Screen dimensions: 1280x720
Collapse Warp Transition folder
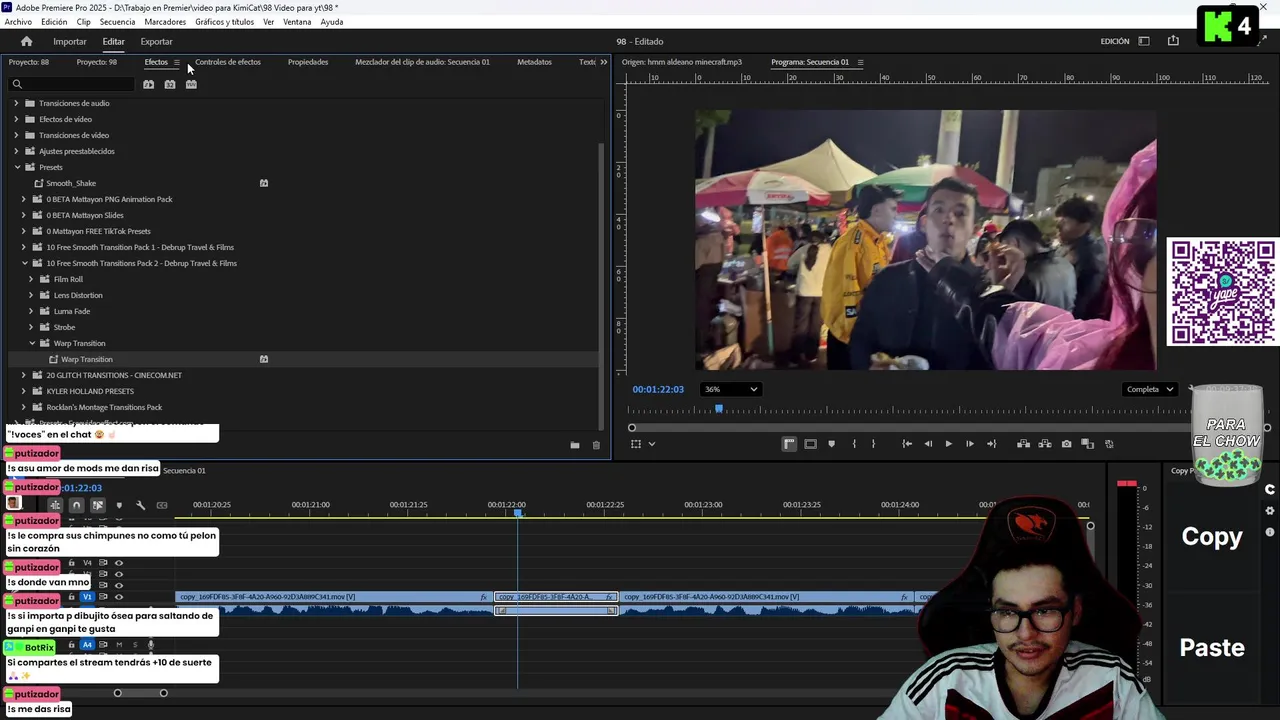point(32,343)
